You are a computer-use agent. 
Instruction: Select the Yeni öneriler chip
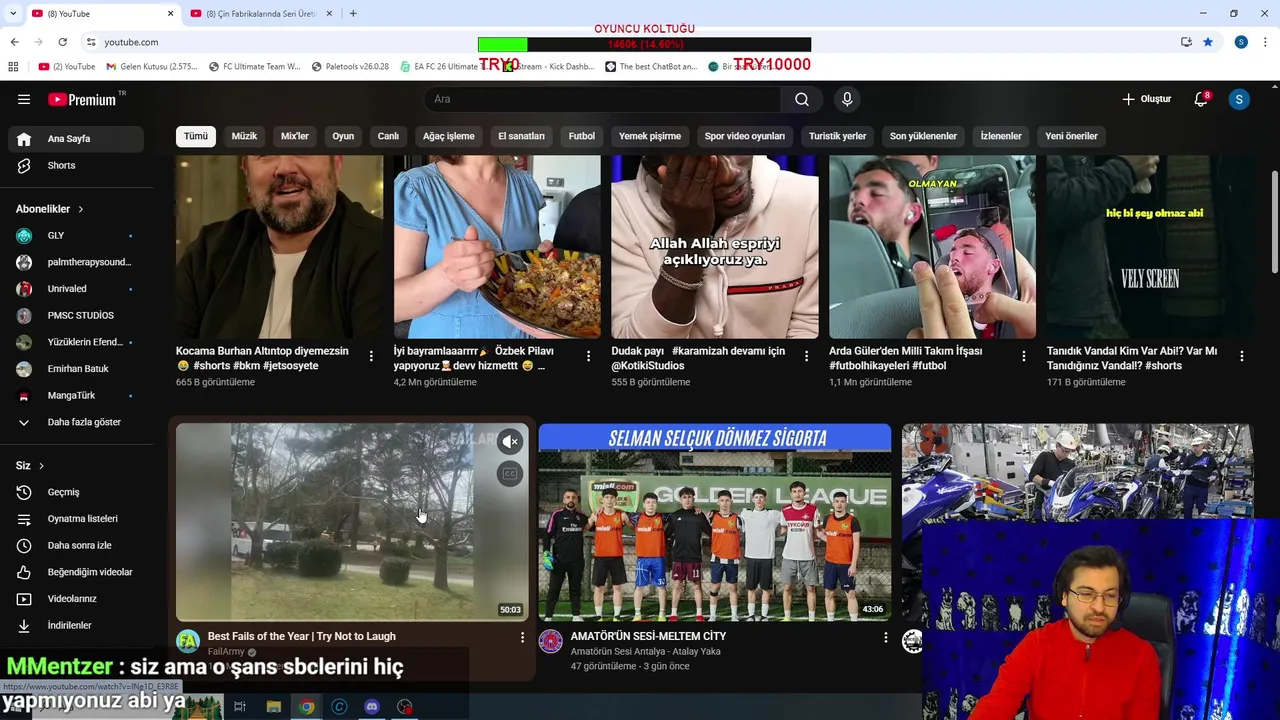click(1071, 136)
